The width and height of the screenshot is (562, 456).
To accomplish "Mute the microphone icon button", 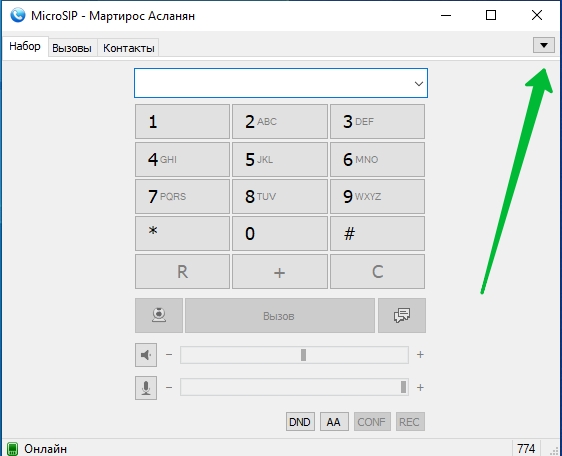I will [x=146, y=388].
